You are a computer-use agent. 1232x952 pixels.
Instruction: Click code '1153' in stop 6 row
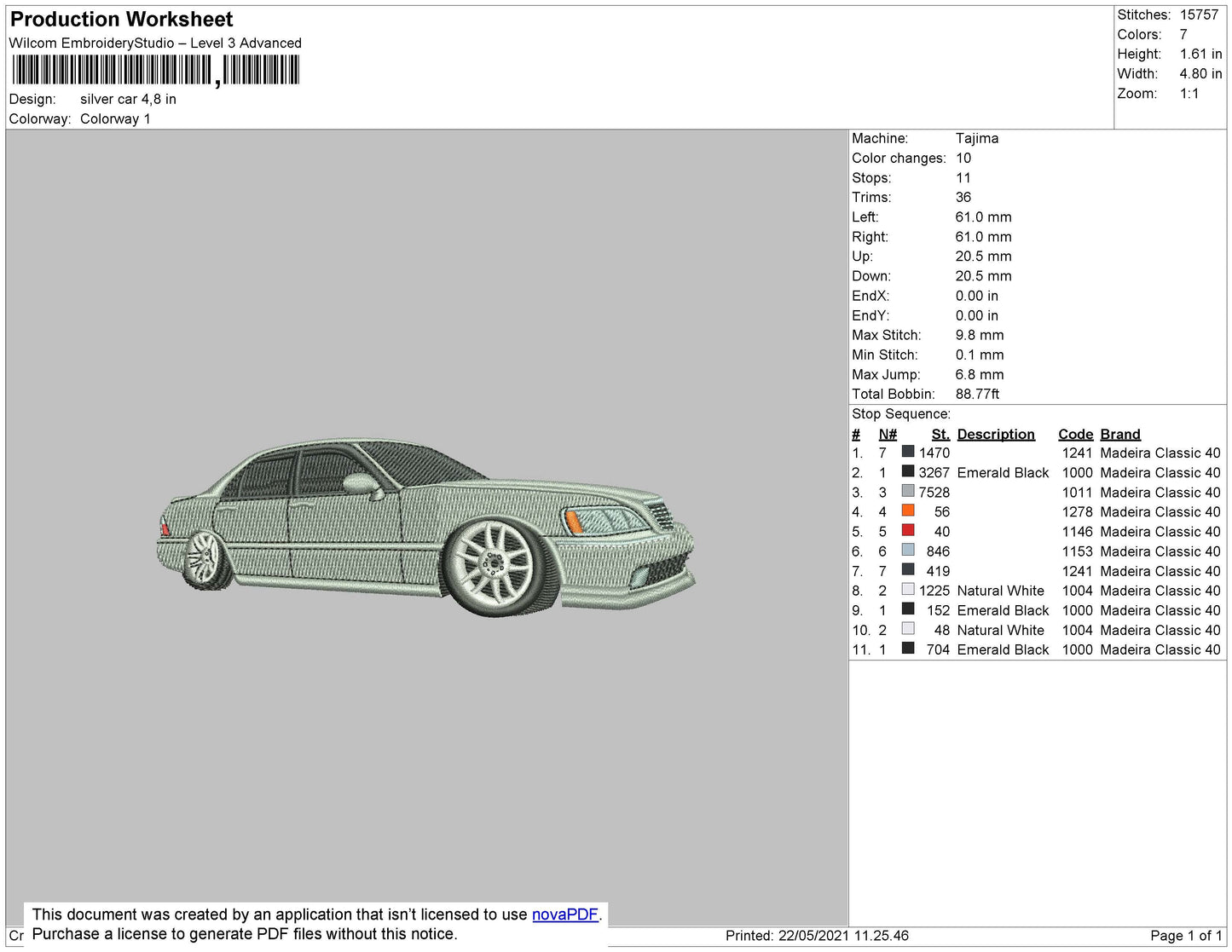click(1077, 551)
